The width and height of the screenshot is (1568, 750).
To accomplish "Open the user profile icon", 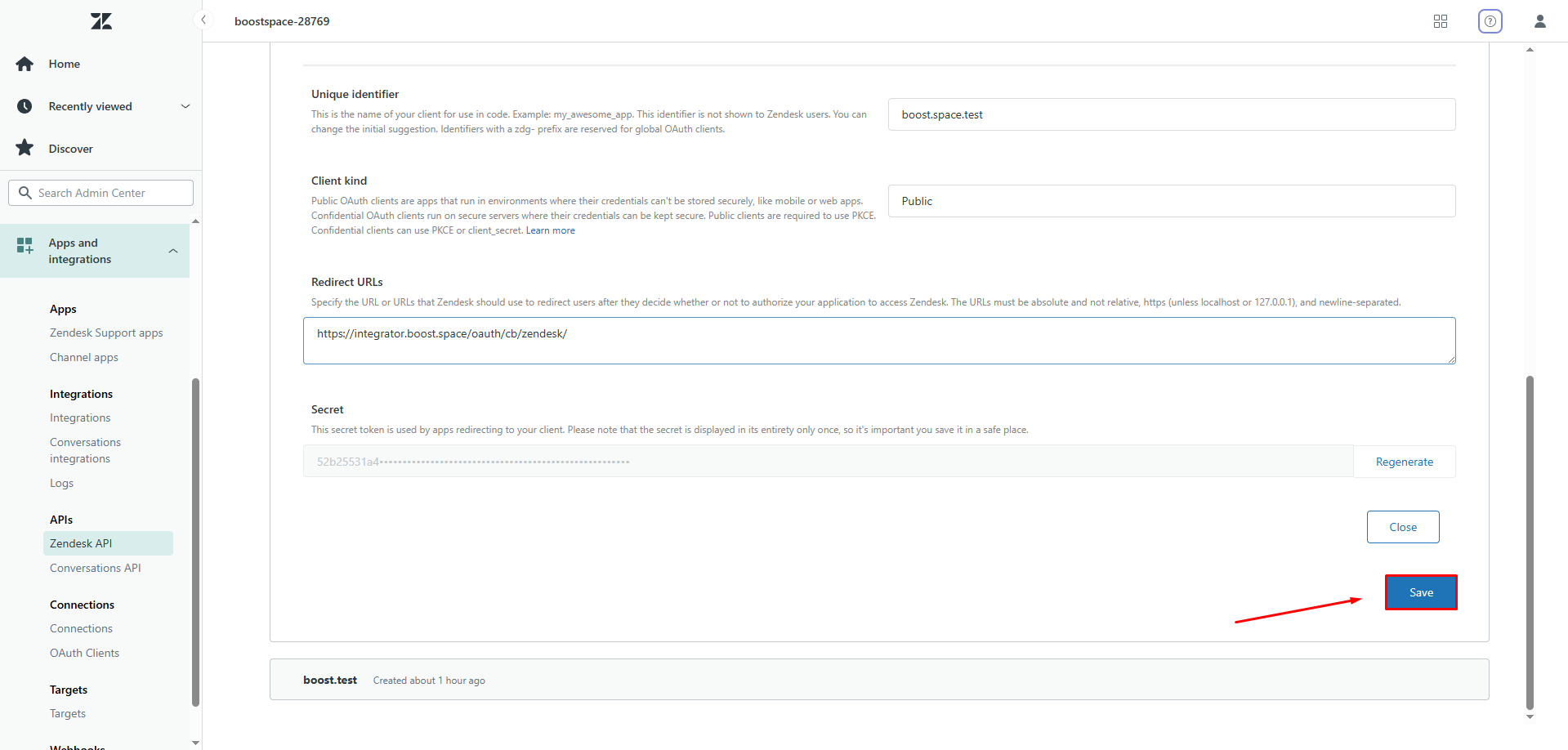I will 1540,21.
